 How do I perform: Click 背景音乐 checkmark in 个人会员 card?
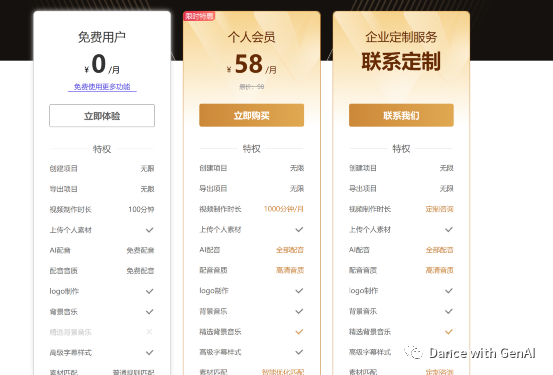pyautogui.click(x=299, y=311)
